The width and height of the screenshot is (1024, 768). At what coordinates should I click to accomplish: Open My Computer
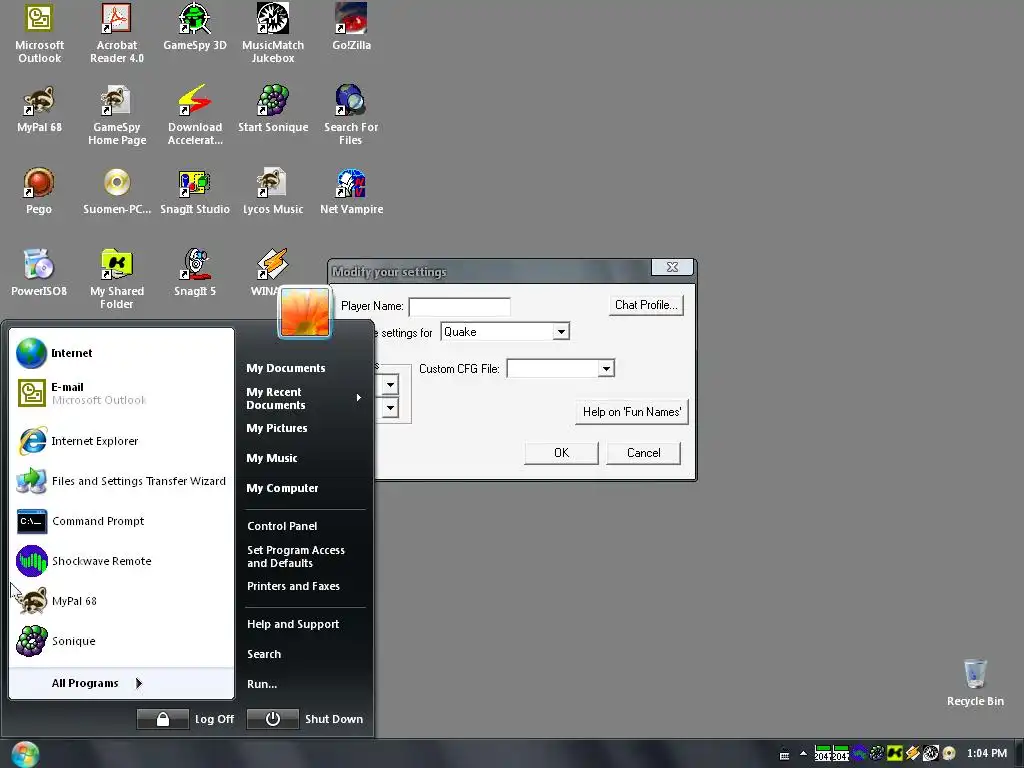coord(282,488)
